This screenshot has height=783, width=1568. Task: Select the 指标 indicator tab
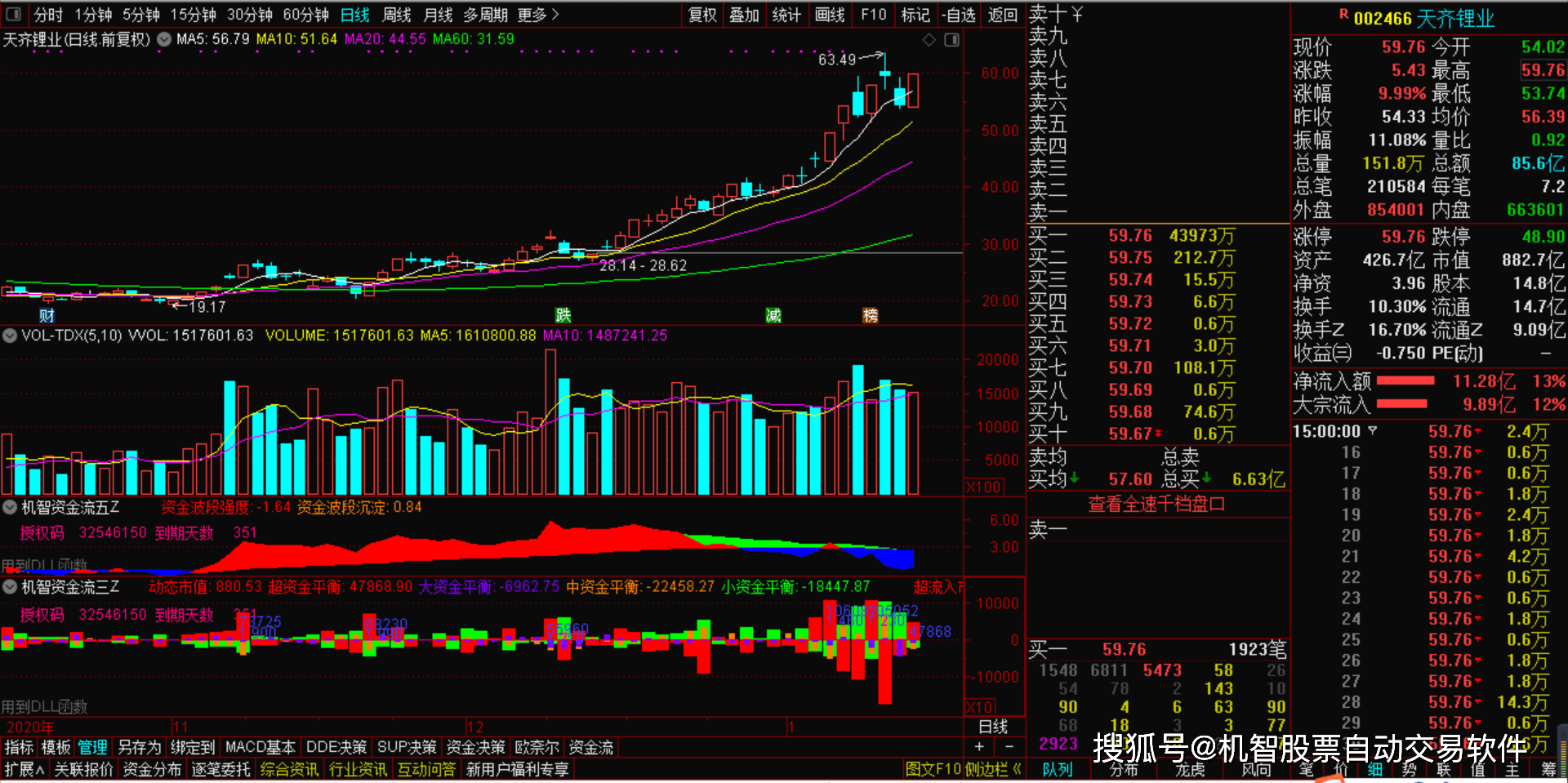19,747
